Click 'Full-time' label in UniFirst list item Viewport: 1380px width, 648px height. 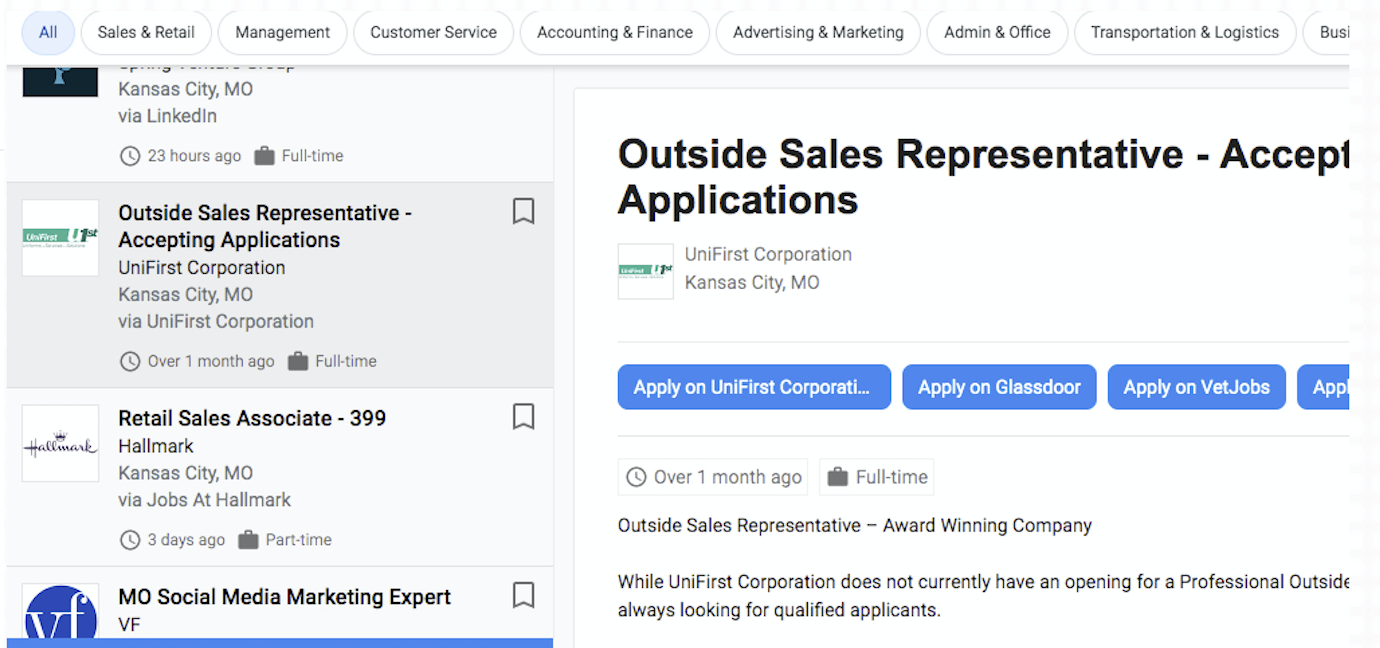346,361
